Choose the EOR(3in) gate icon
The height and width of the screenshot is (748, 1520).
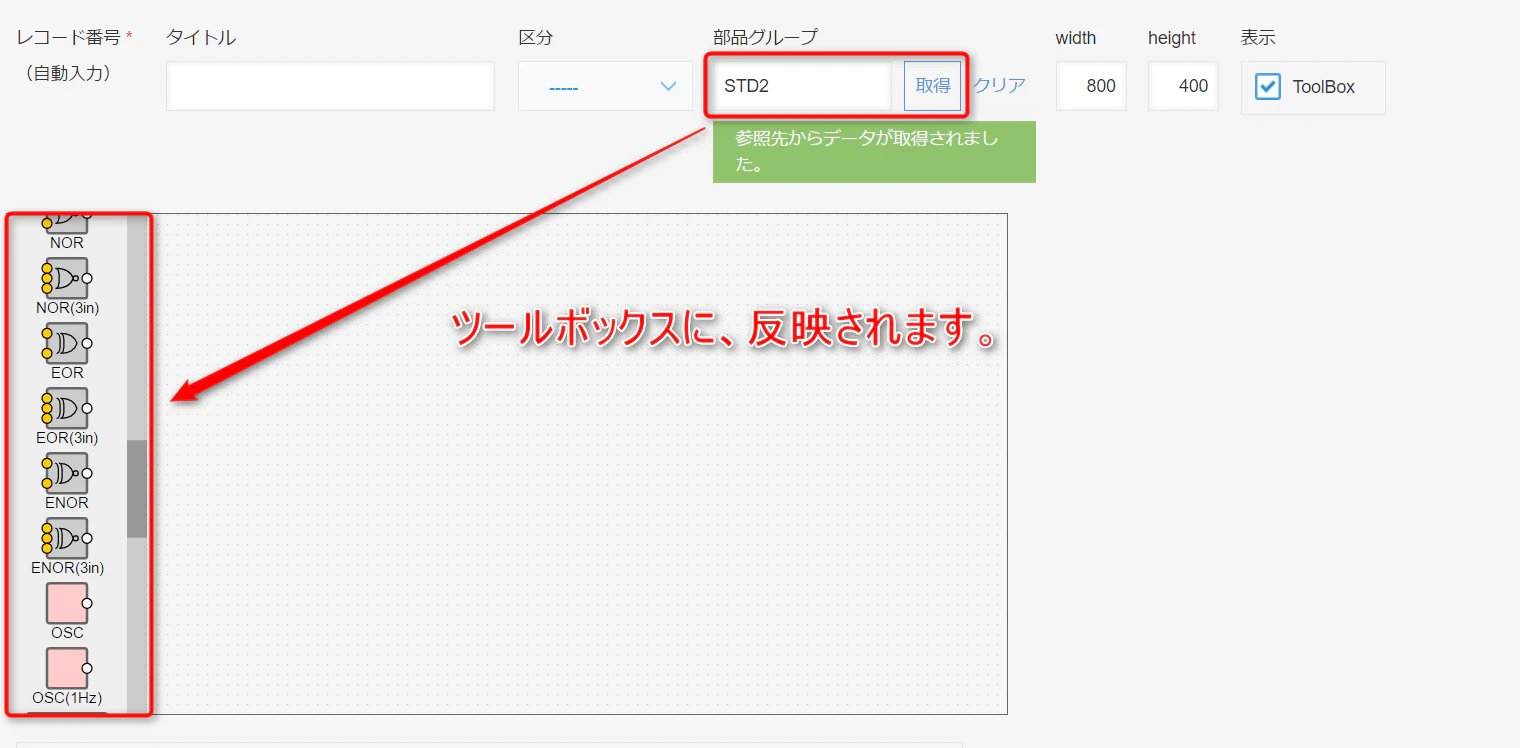67,408
